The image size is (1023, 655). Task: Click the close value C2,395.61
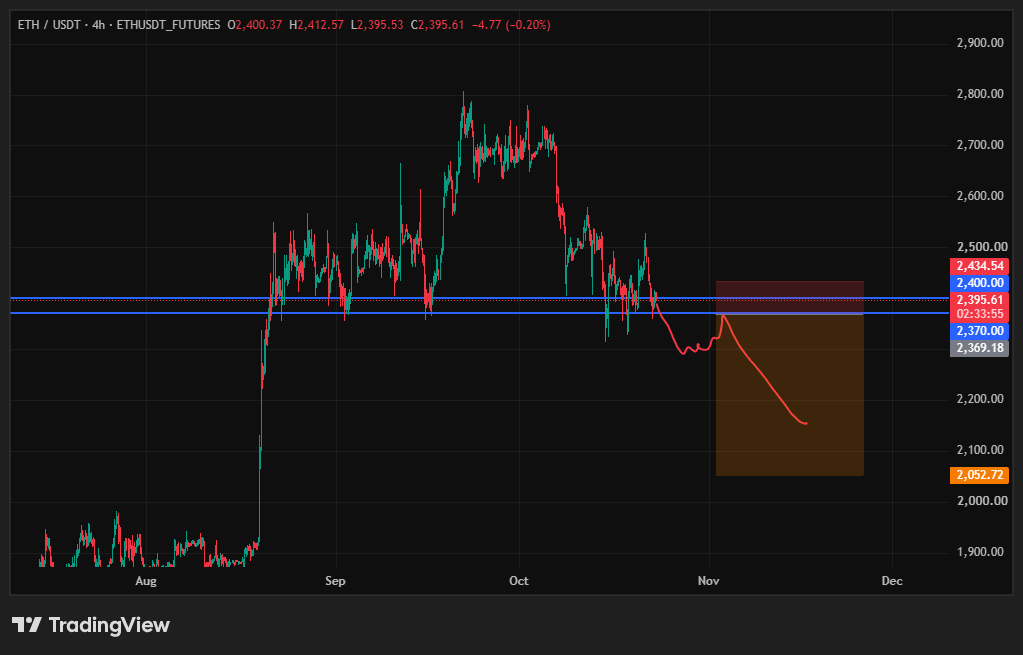(437, 25)
